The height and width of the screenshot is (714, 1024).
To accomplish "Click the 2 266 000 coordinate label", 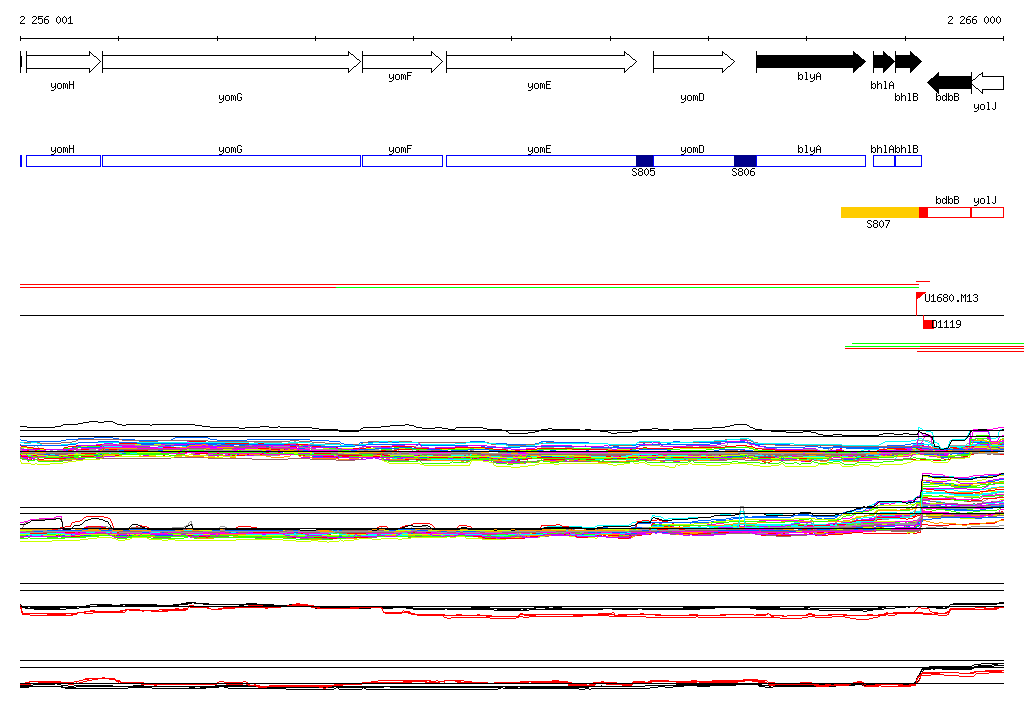I will (974, 20).
